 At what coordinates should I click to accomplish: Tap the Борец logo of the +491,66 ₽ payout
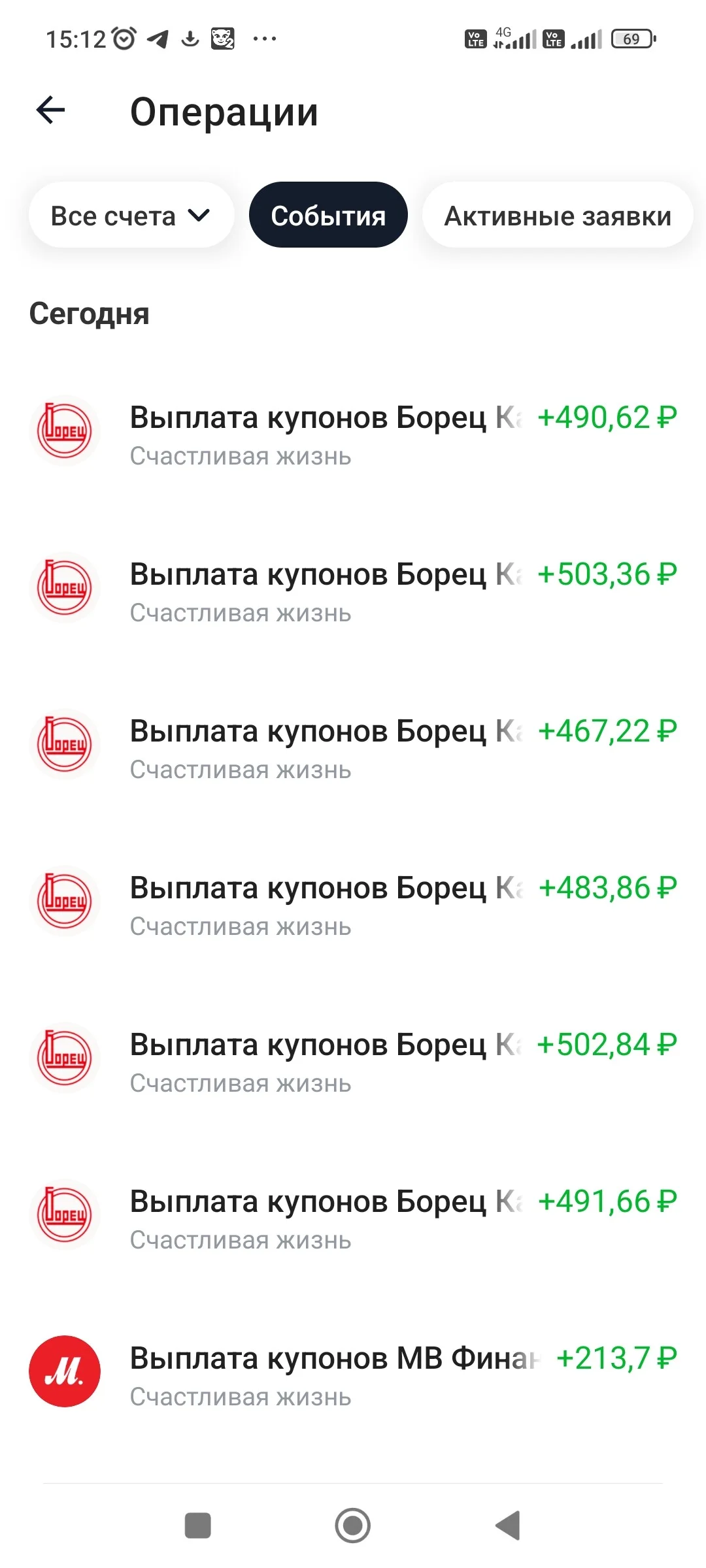pyautogui.click(x=65, y=1215)
